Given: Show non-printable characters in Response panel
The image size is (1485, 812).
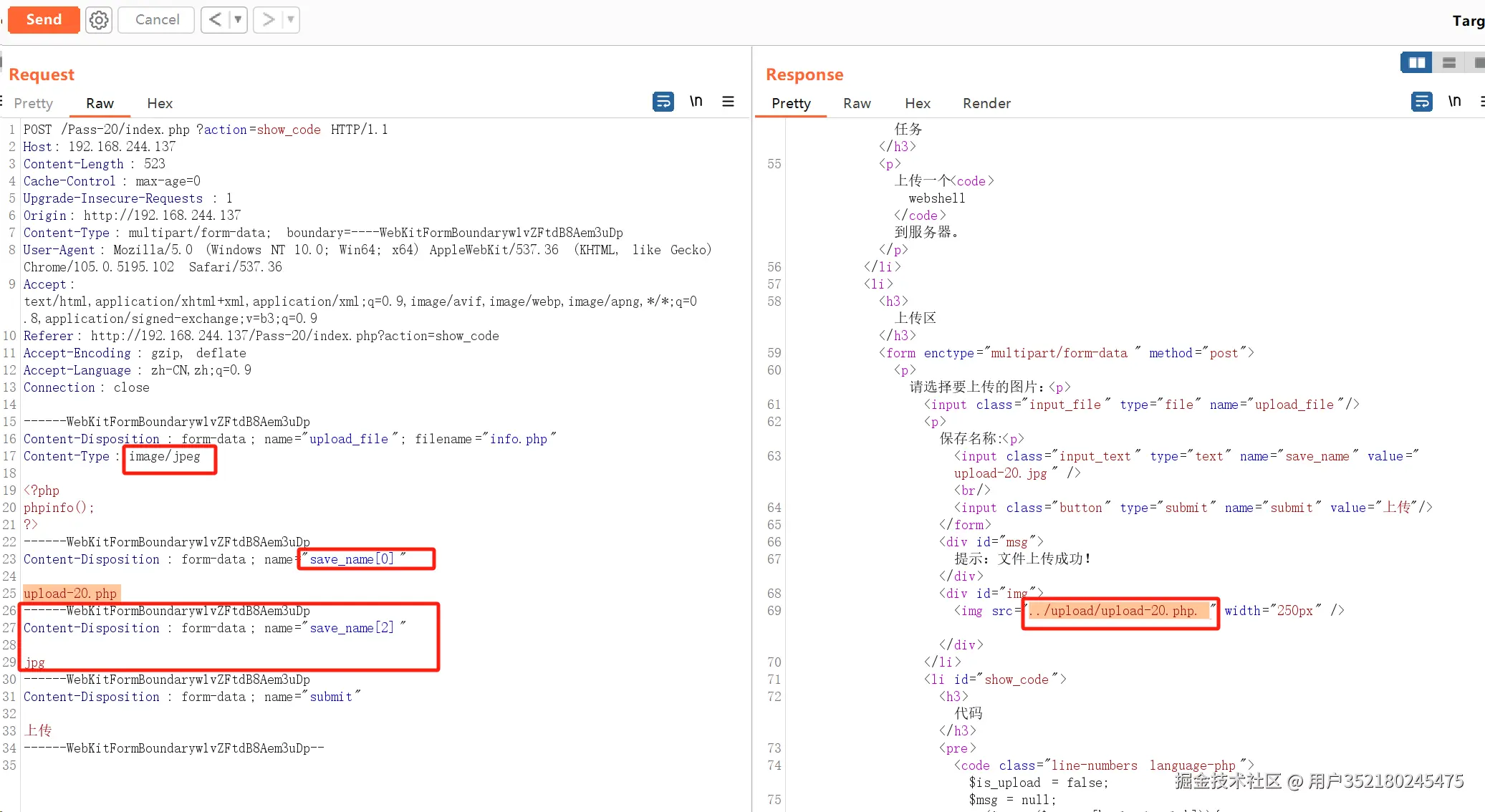Looking at the screenshot, I should 1454,102.
